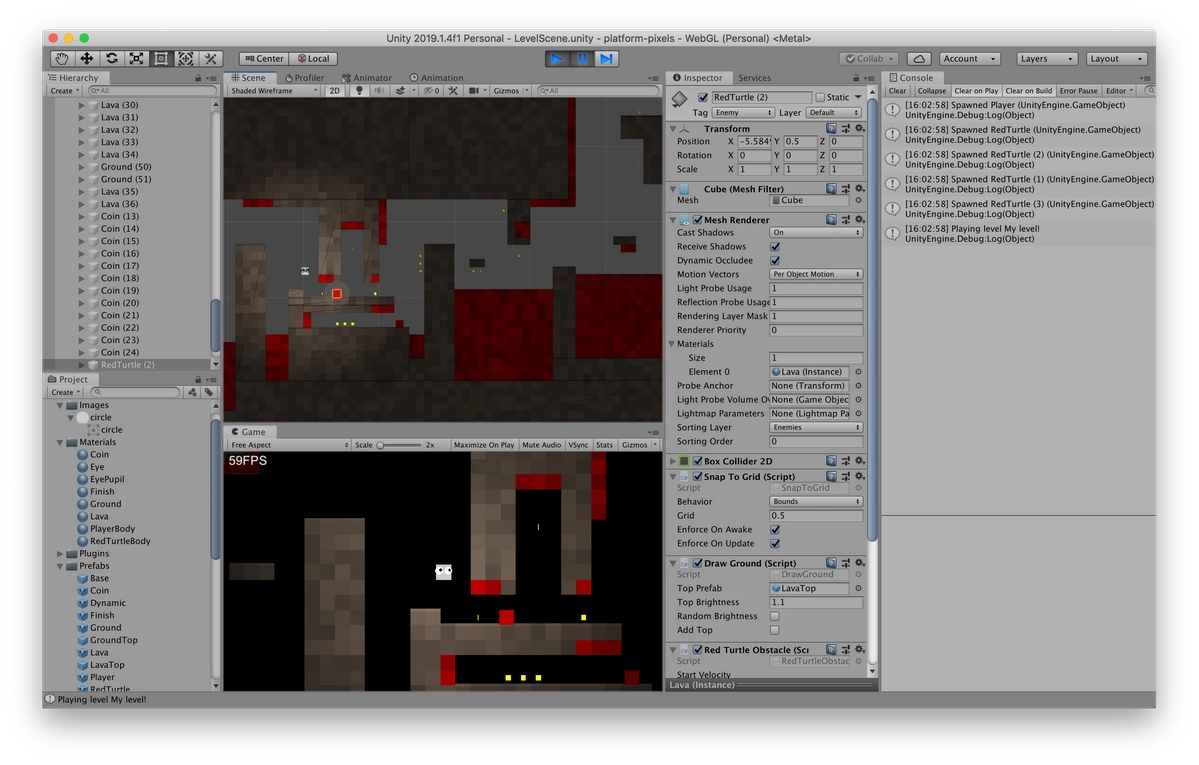The image size is (1199, 765).
Task: Disable Receive Shadows on the Mesh Renderer
Action: pos(775,246)
